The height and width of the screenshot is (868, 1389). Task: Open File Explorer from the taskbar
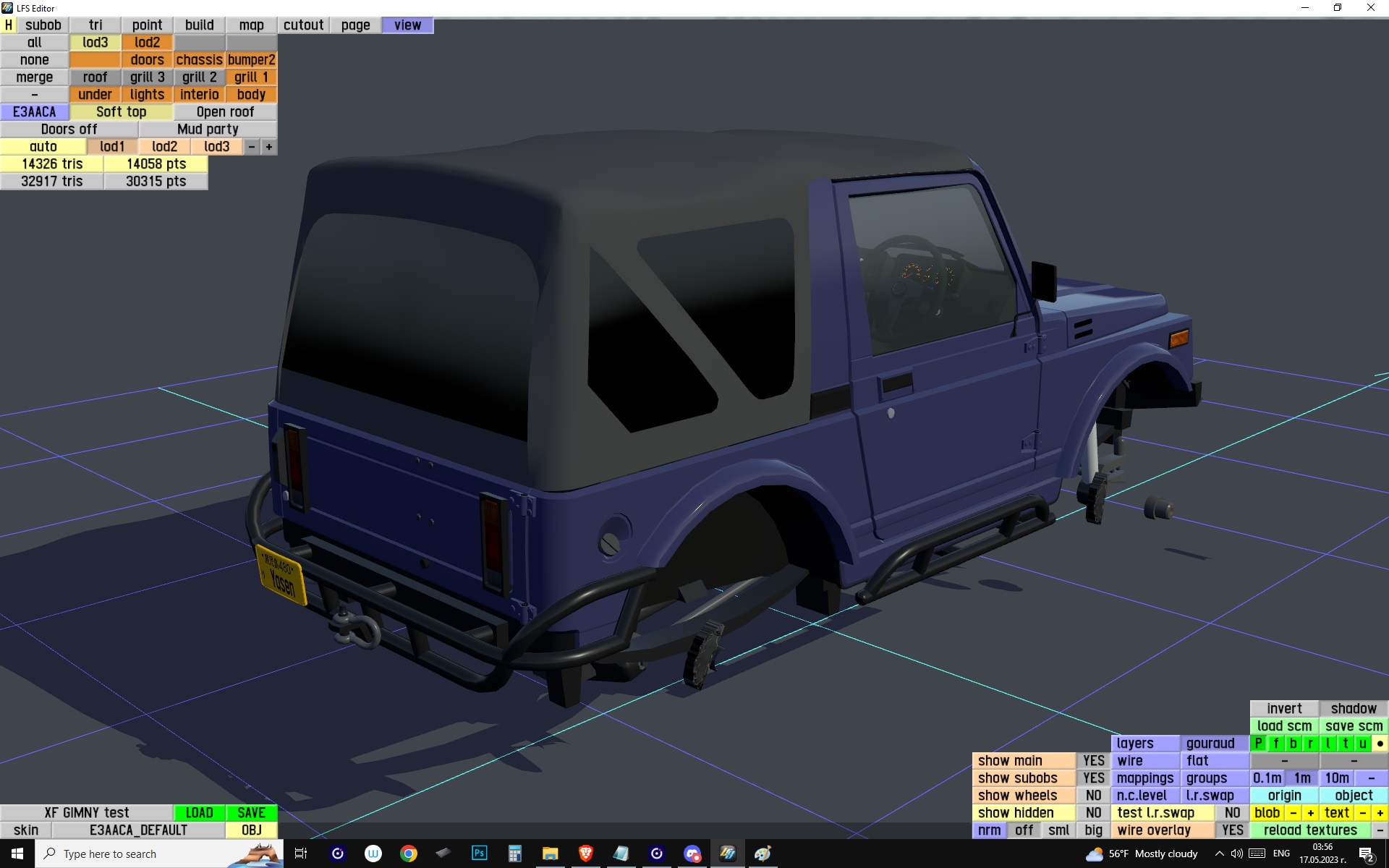click(x=550, y=854)
